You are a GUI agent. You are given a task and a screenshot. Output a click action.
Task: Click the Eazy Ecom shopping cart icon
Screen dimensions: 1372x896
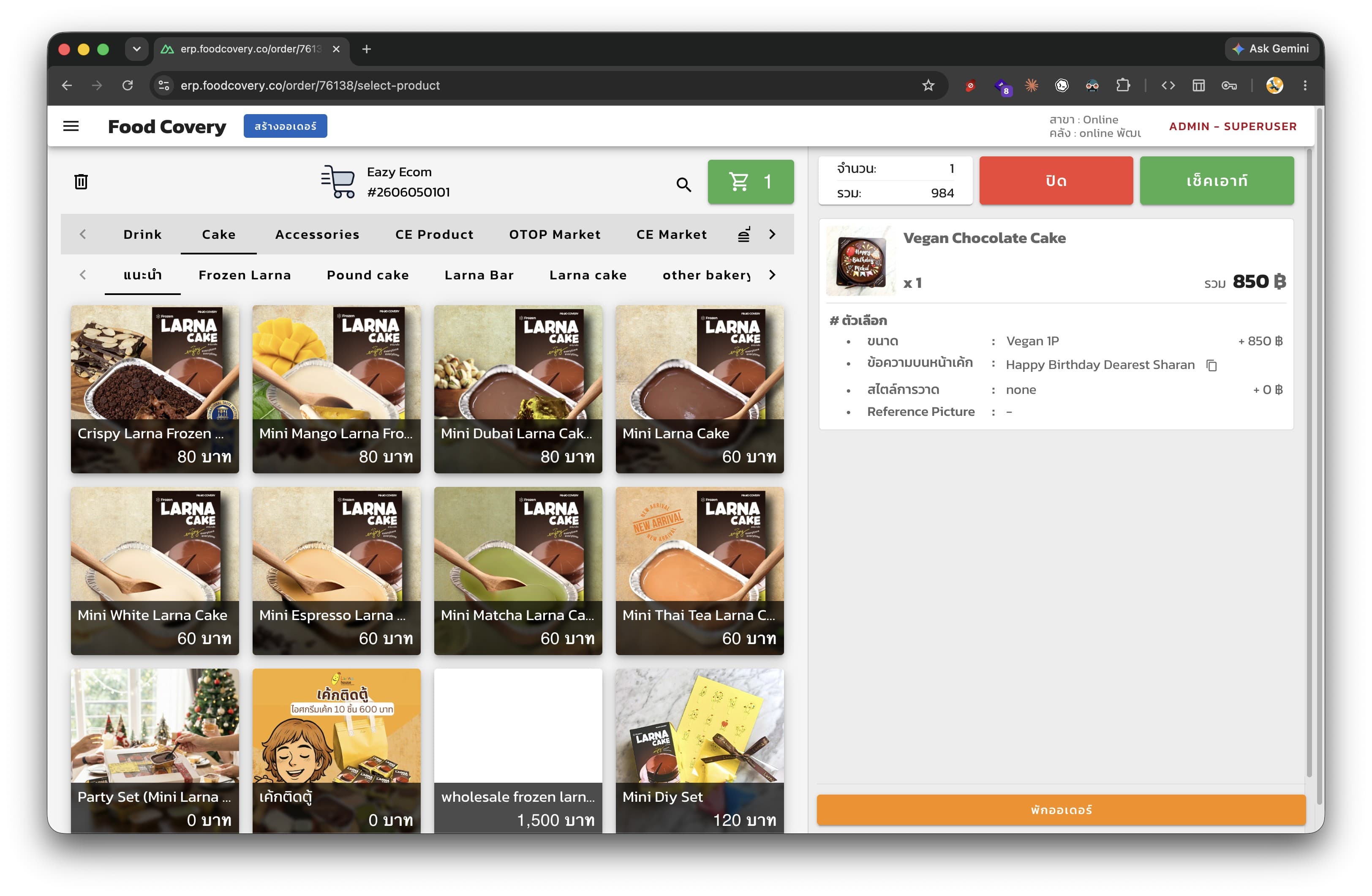coord(338,181)
